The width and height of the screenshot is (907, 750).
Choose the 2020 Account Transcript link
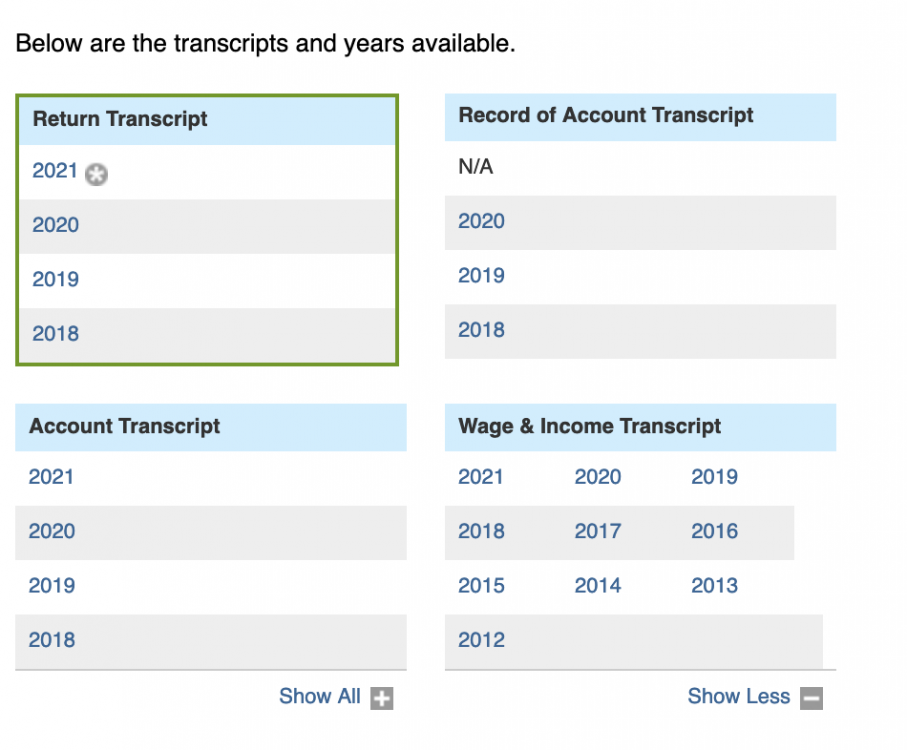click(x=51, y=531)
